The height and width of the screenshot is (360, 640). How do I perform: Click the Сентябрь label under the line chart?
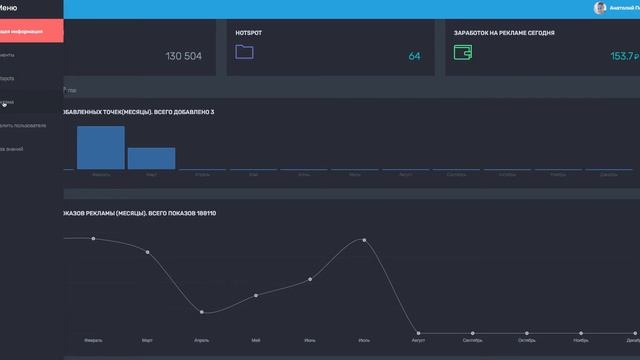click(x=472, y=340)
